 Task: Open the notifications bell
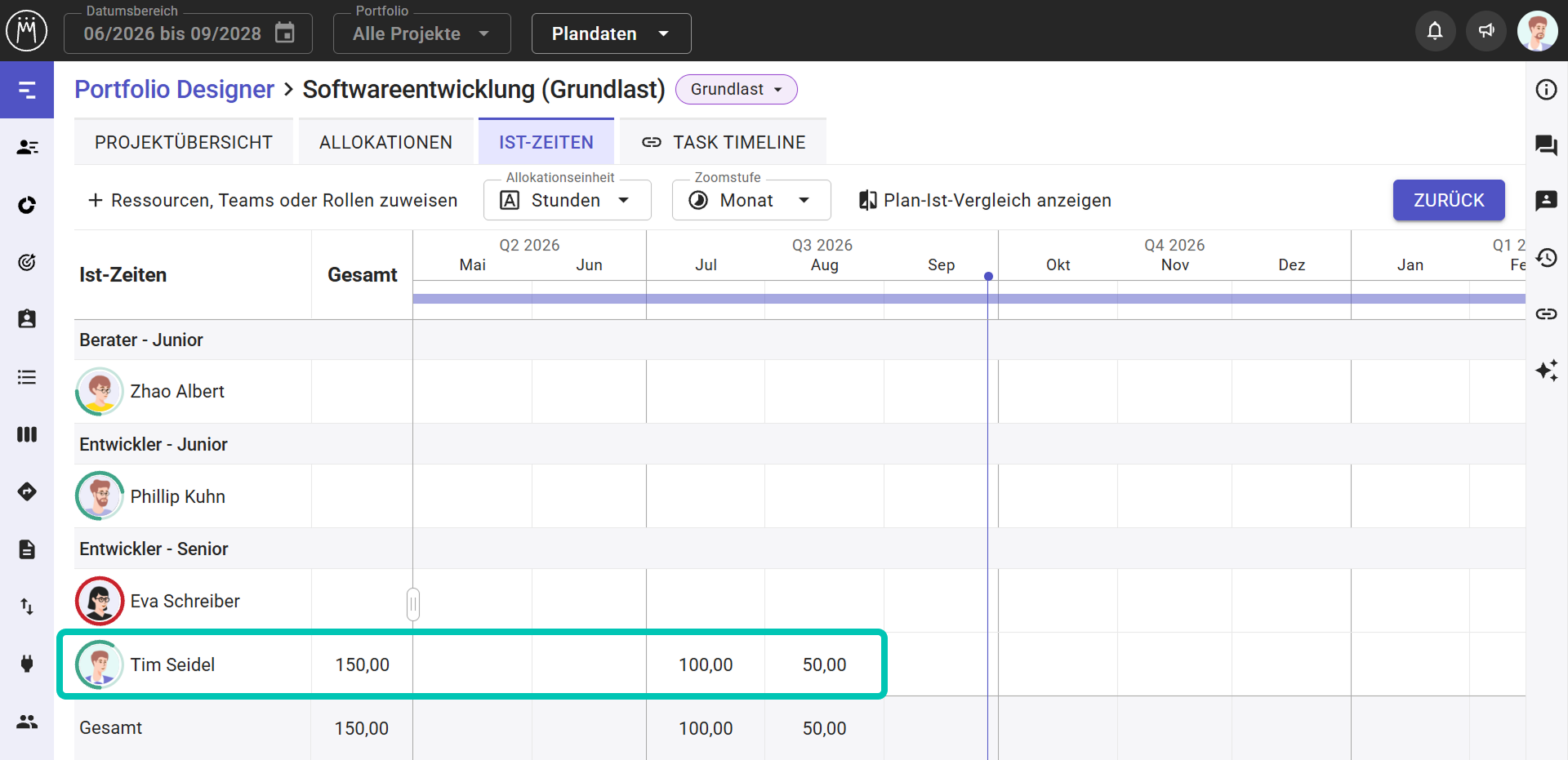point(1435,31)
